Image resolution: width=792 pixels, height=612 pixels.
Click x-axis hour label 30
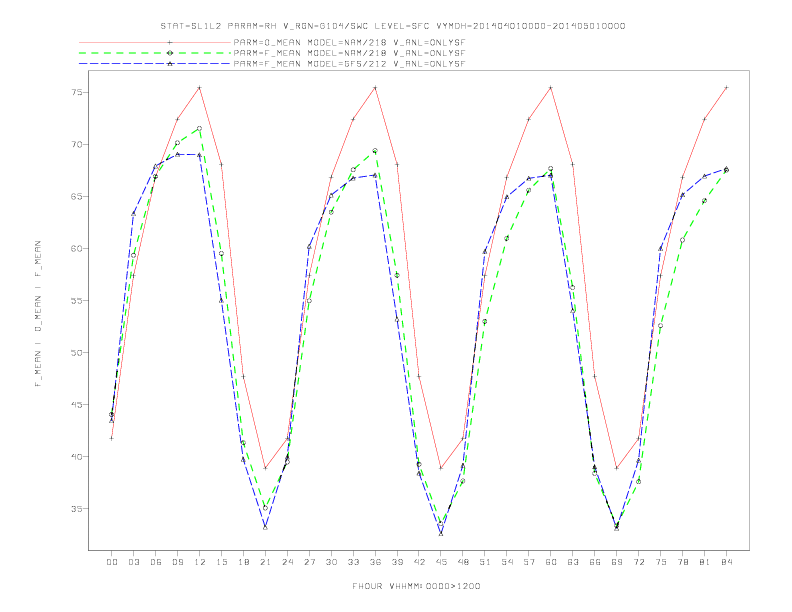331,562
